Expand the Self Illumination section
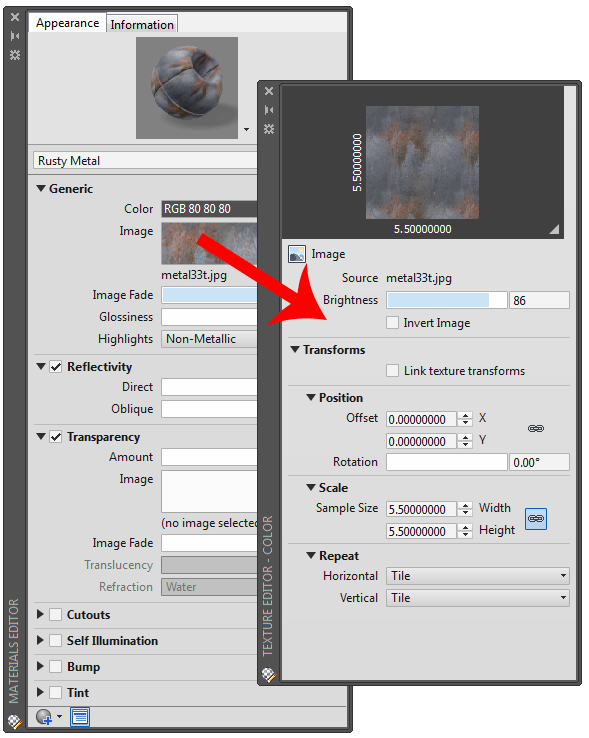 click(40, 640)
